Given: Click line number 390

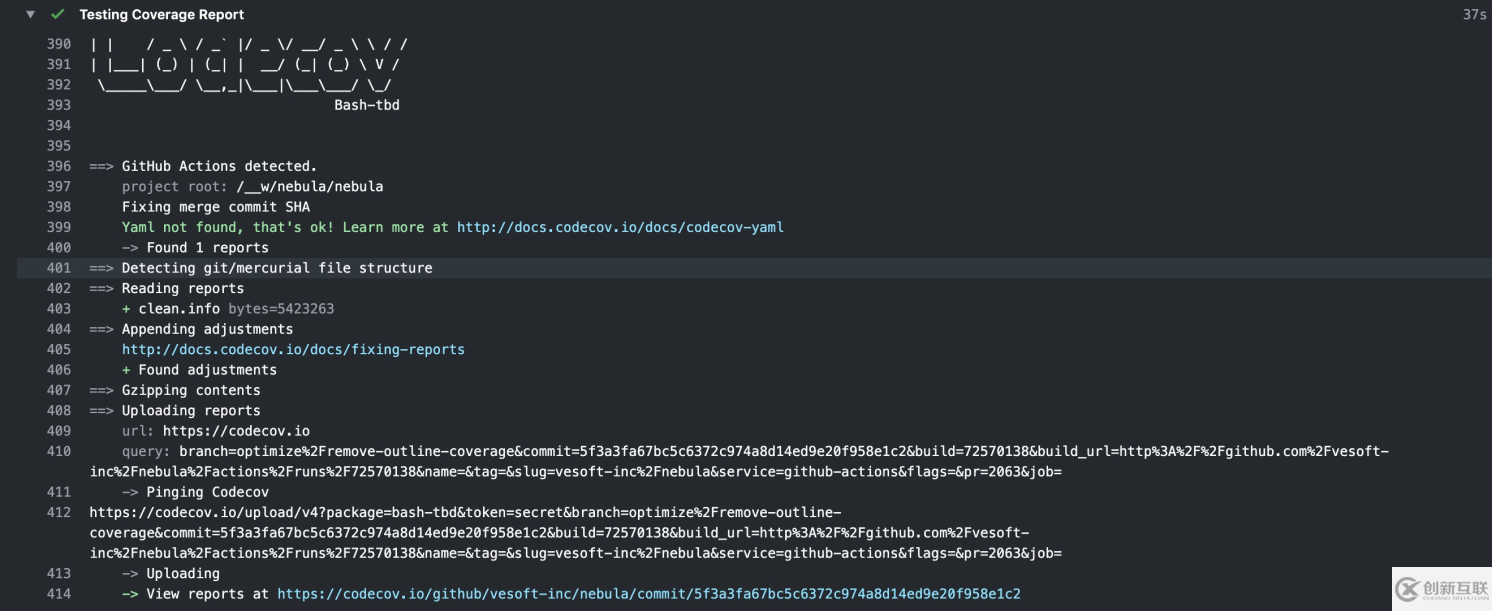Looking at the screenshot, I should click(59, 44).
